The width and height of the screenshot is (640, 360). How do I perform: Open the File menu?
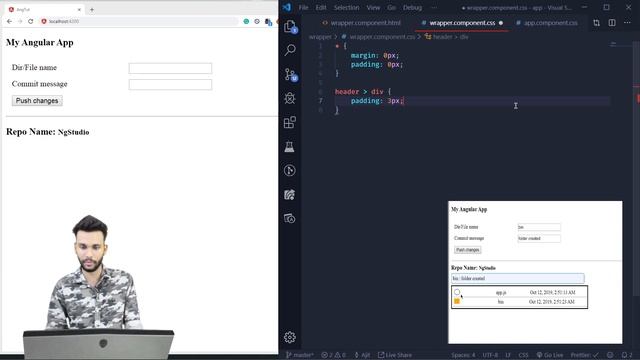(303, 7)
